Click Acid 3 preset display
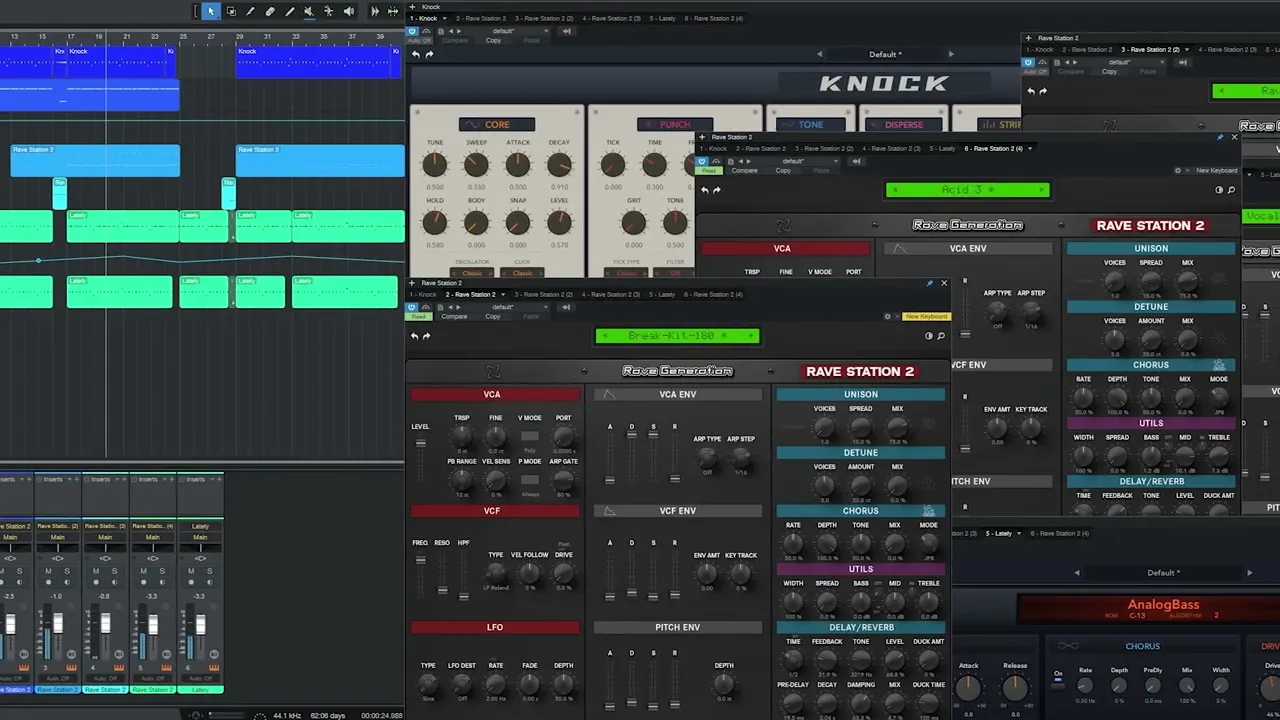1280x720 pixels. (x=967, y=190)
